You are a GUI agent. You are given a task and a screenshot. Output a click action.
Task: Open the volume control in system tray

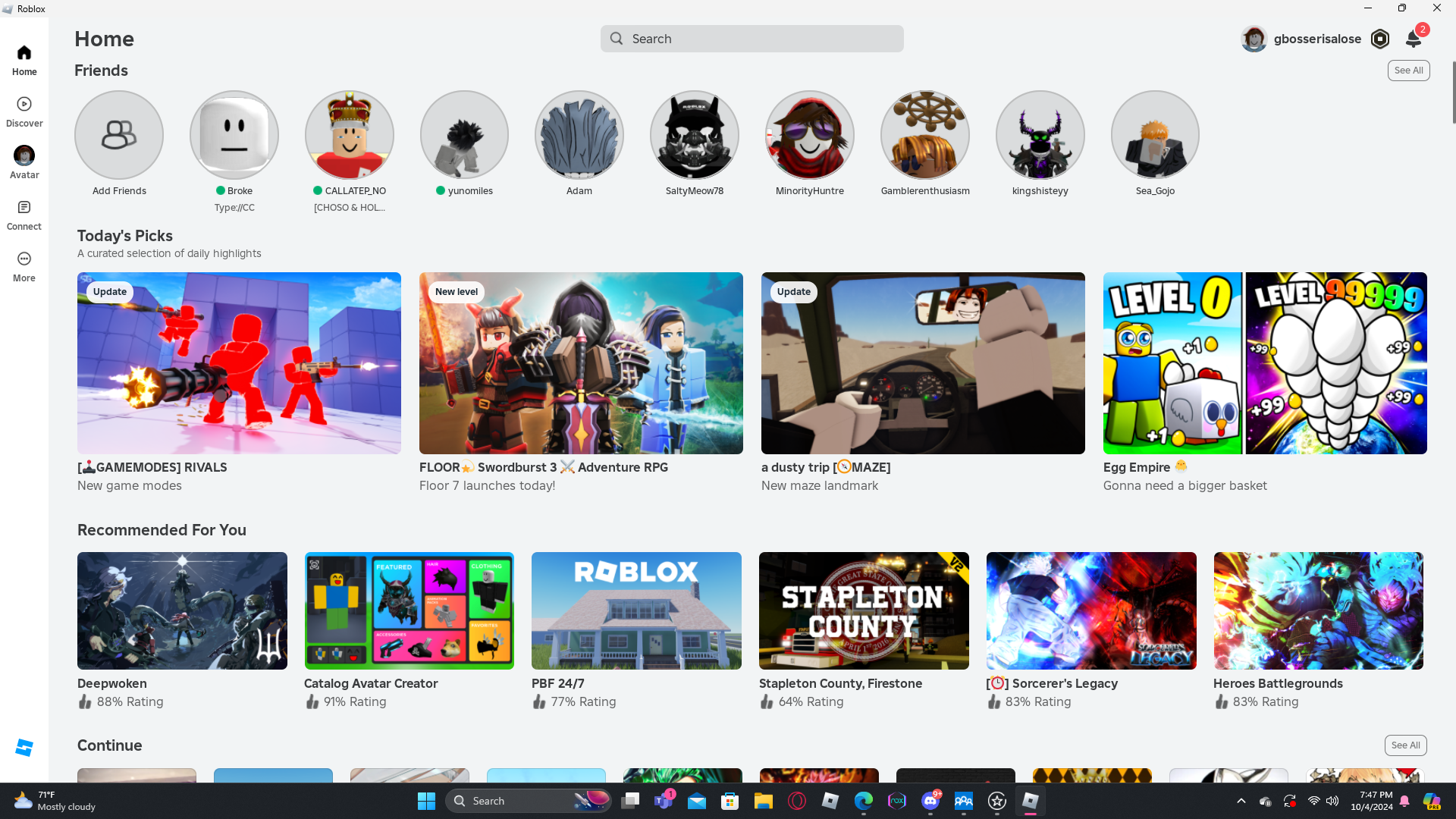tap(1332, 801)
